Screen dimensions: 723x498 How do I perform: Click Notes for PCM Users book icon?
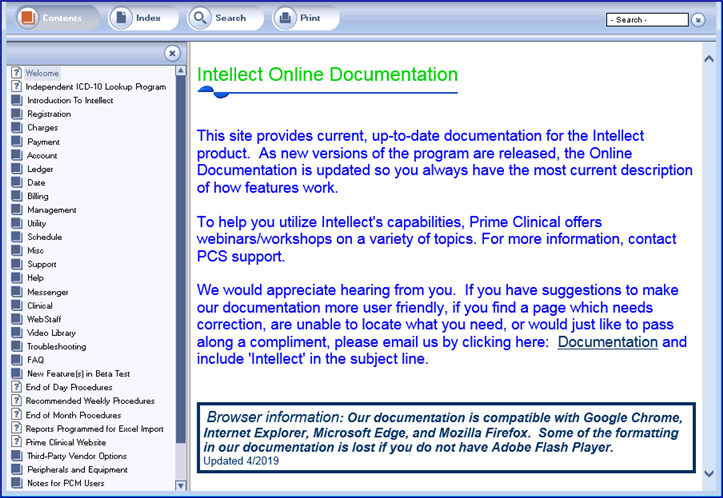17,483
